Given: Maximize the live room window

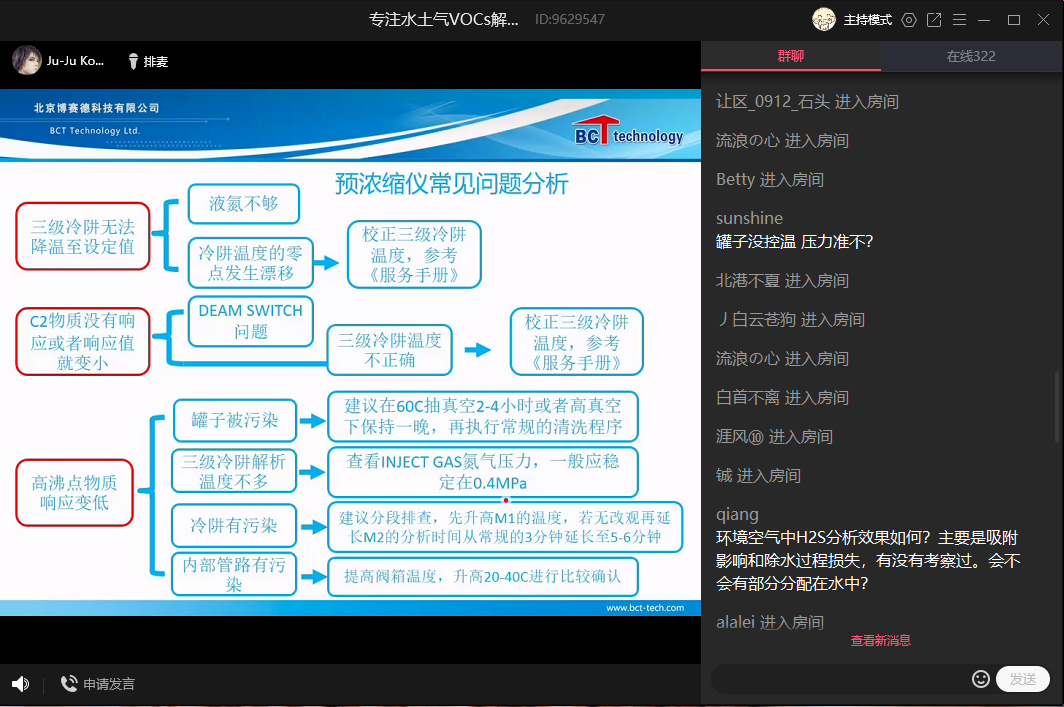Looking at the screenshot, I should [x=1014, y=20].
